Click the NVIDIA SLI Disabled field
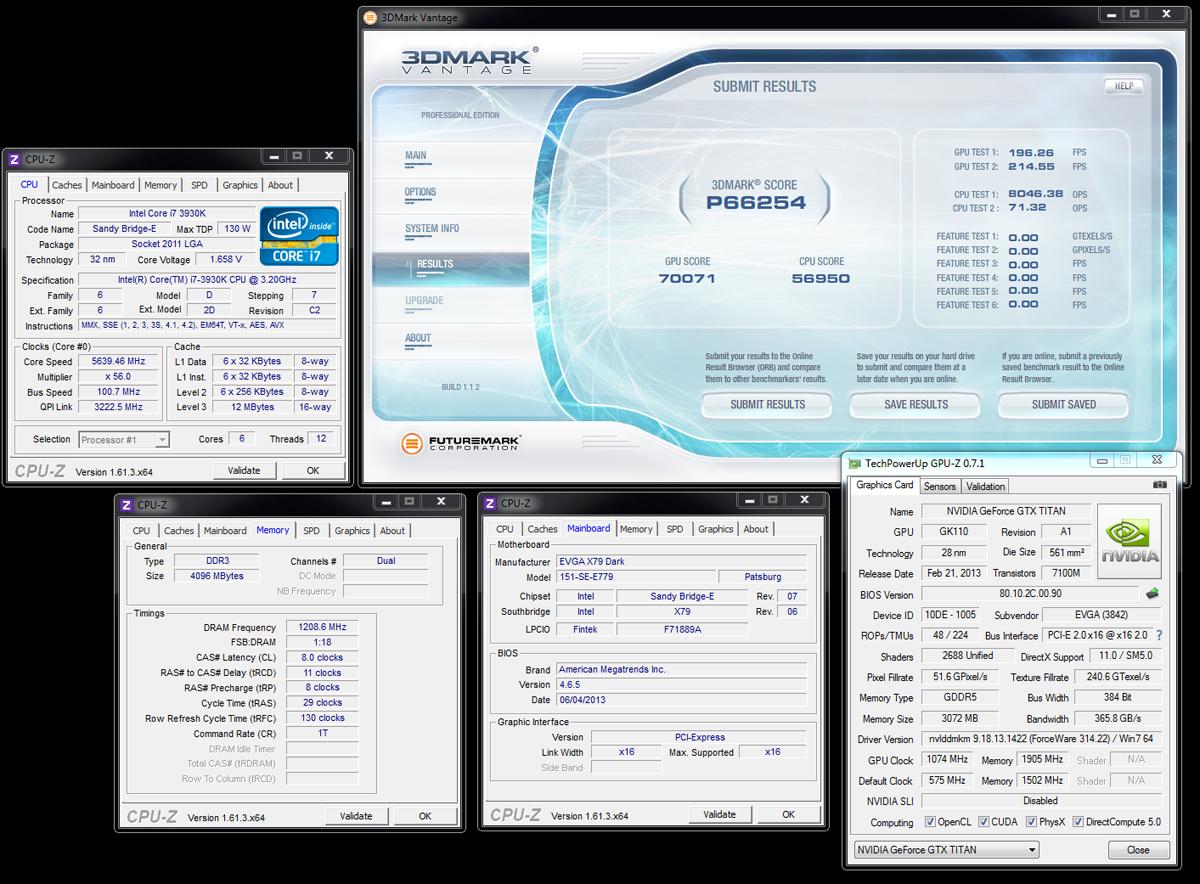Screen dimensions: 1200x884 tap(1043, 801)
